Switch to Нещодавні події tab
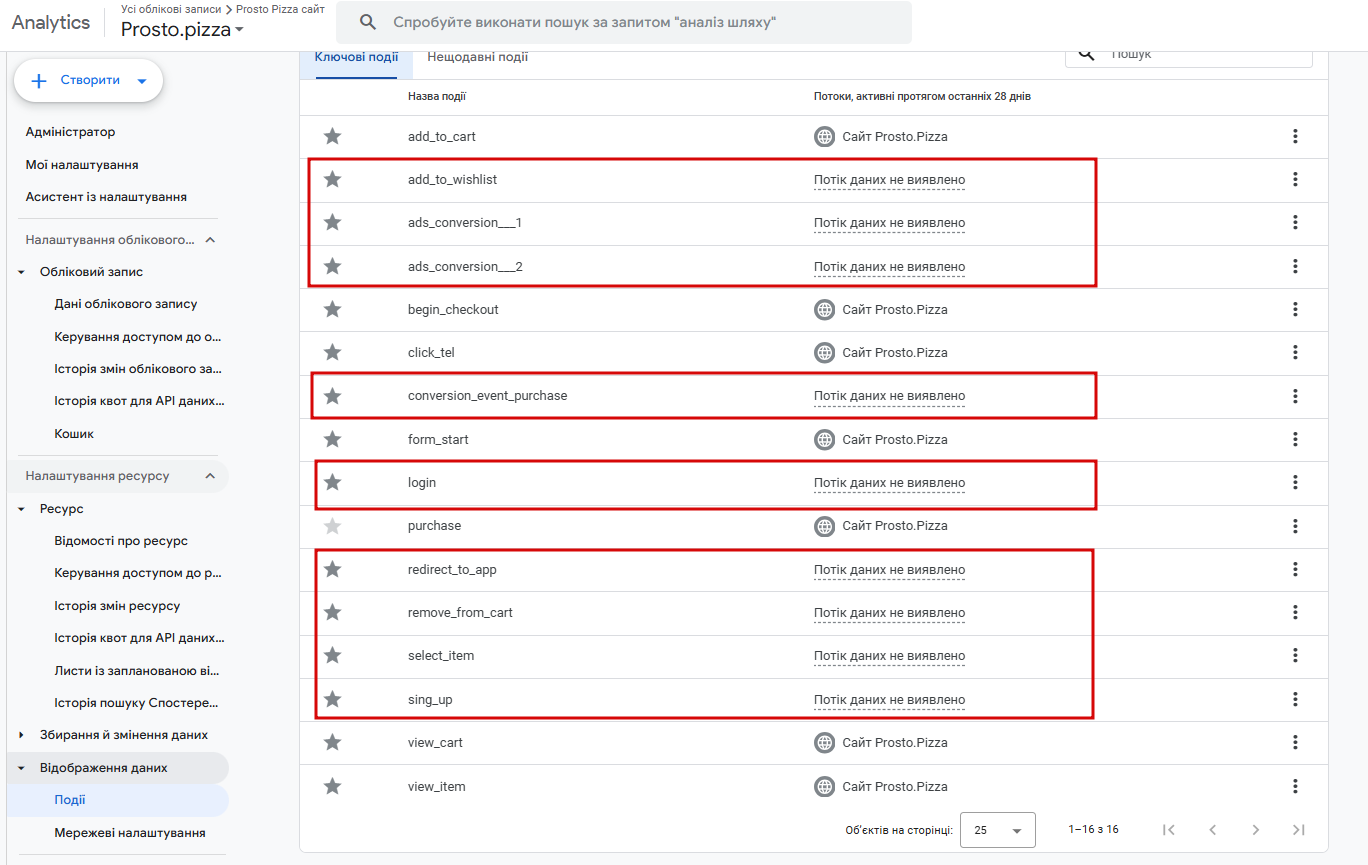The height and width of the screenshot is (865, 1368). point(477,57)
